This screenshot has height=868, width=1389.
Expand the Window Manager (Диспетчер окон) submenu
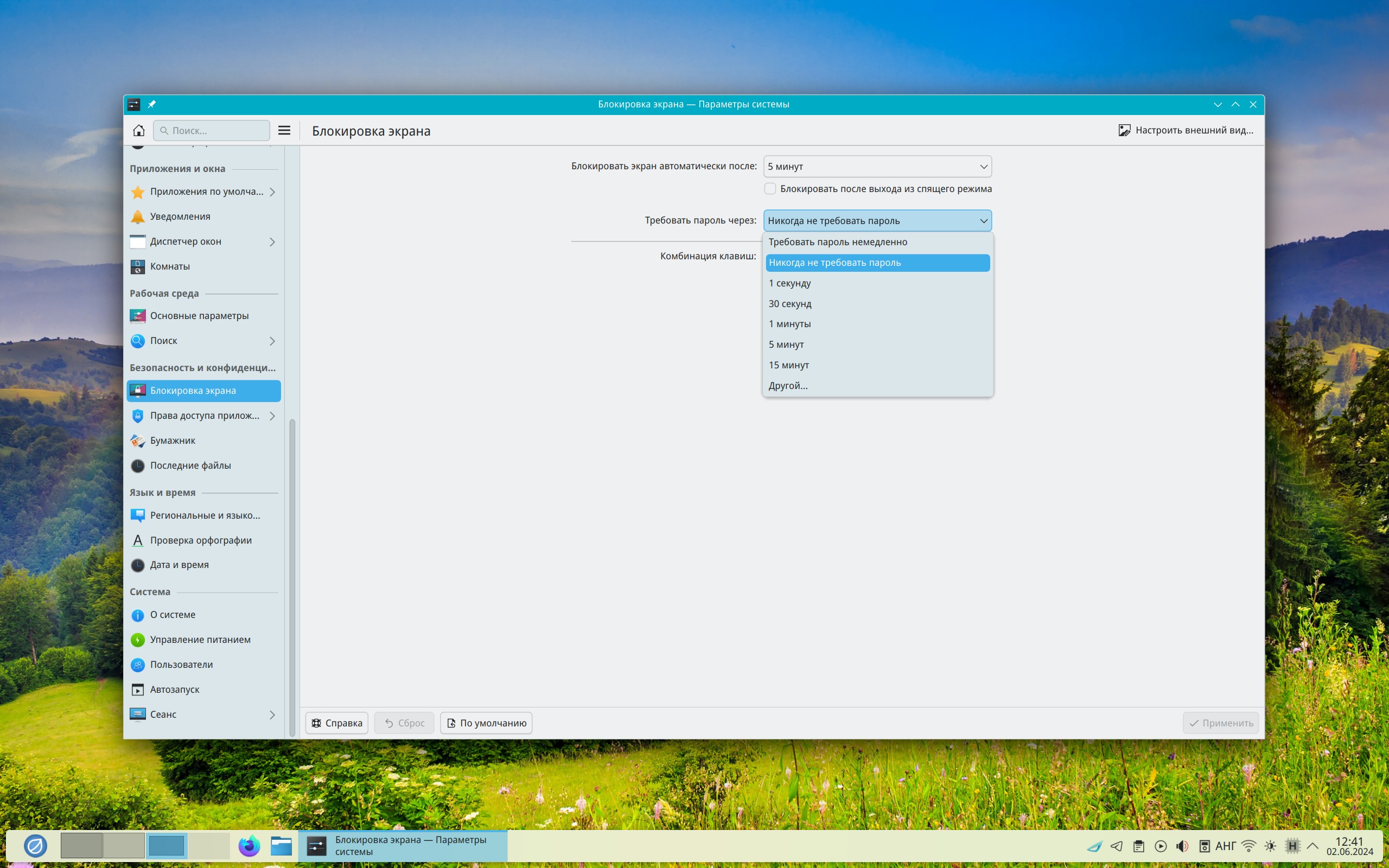point(272,242)
